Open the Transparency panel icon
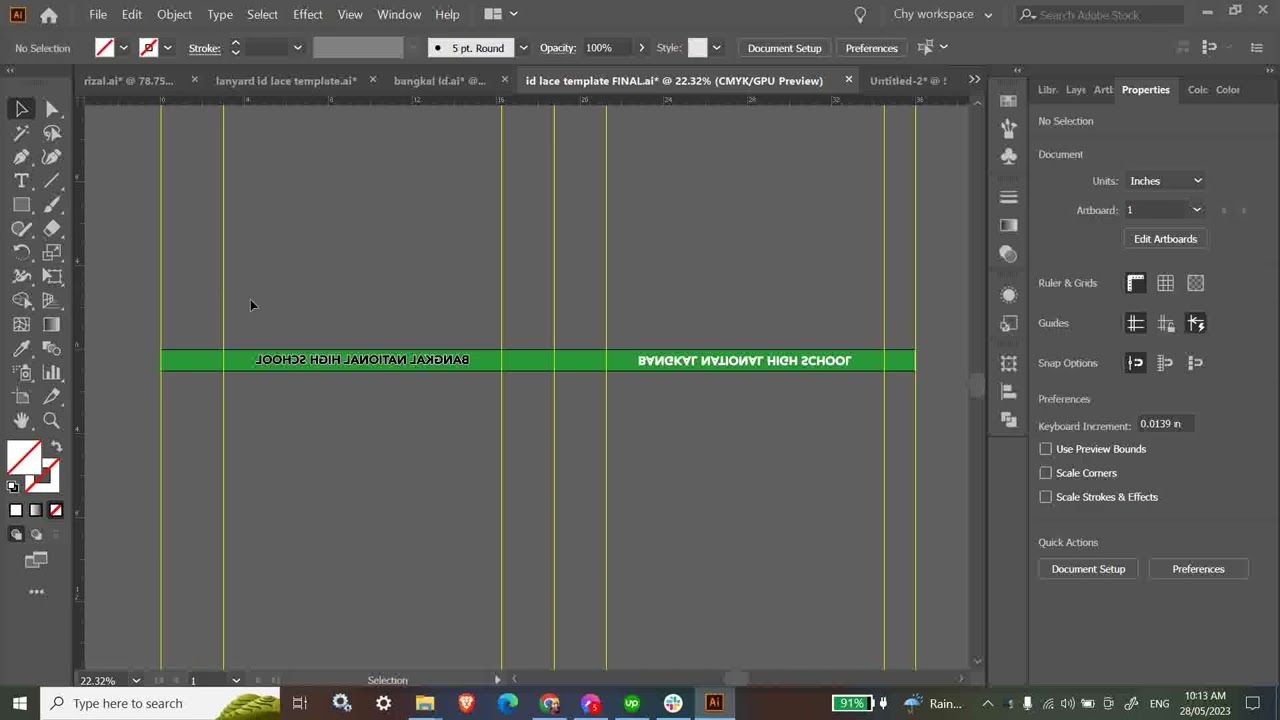 coord(1008,254)
